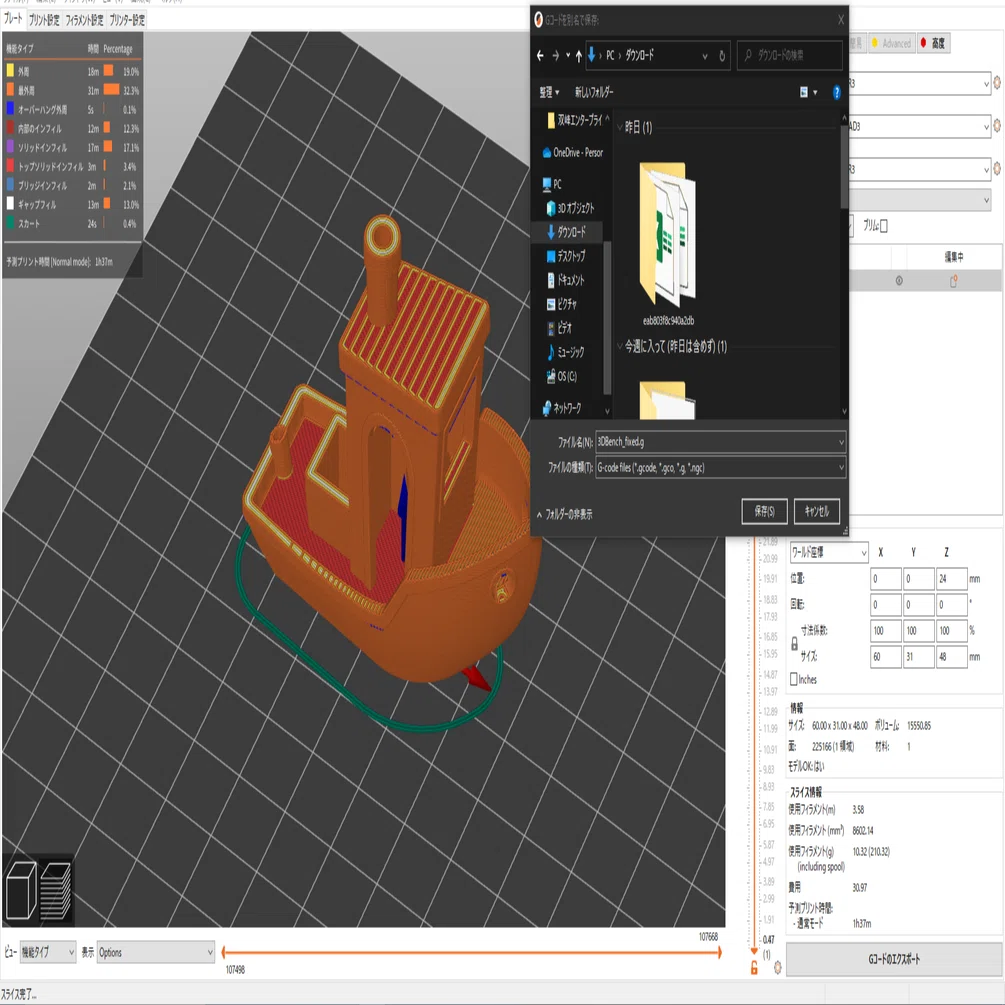Collapse the 今週に入って group
Image resolution: width=1005 pixels, height=1005 pixels.
[x=619, y=346]
